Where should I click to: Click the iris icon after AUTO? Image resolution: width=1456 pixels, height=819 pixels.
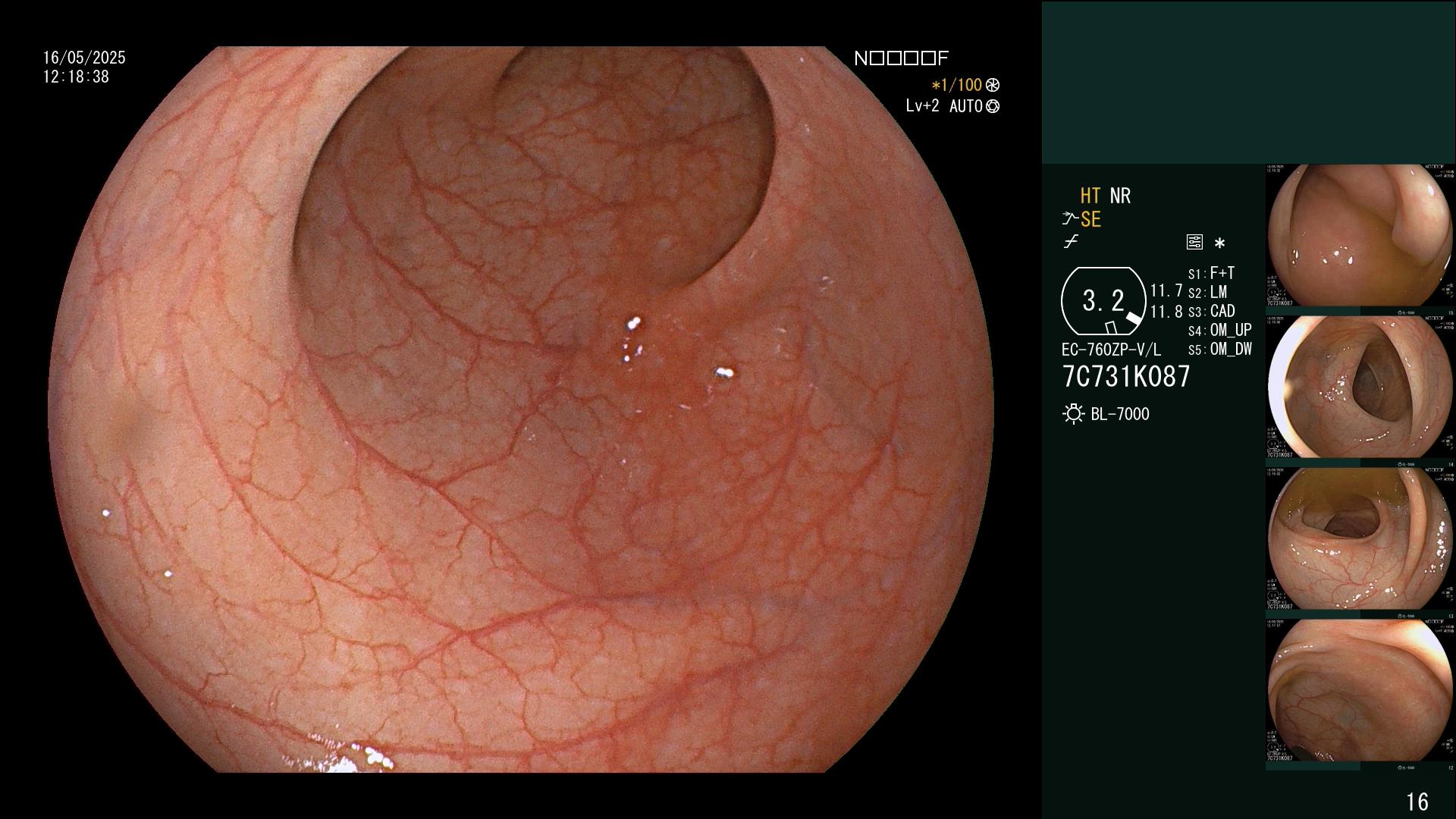993,106
